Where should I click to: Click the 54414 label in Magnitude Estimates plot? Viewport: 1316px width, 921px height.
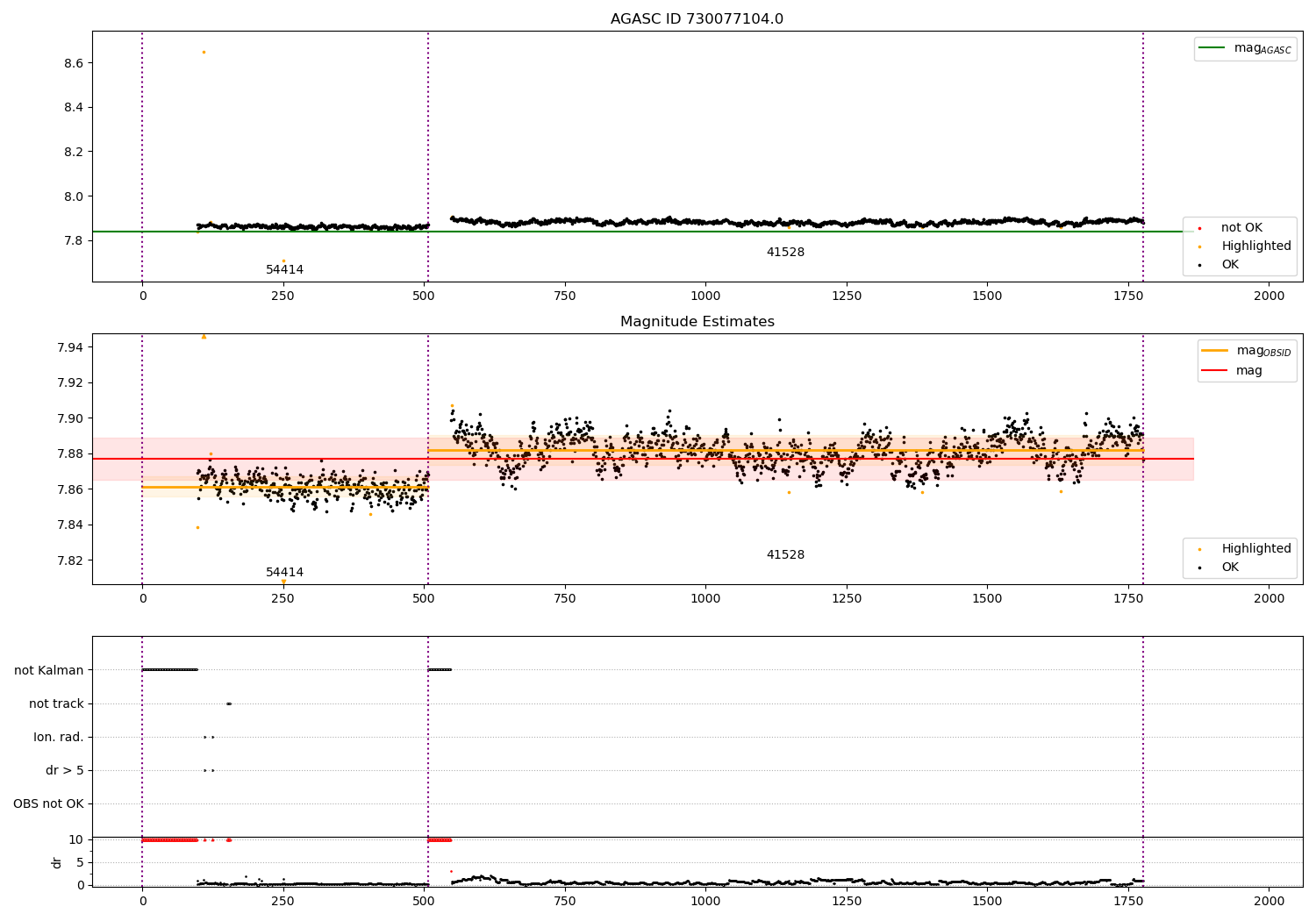coord(284,573)
